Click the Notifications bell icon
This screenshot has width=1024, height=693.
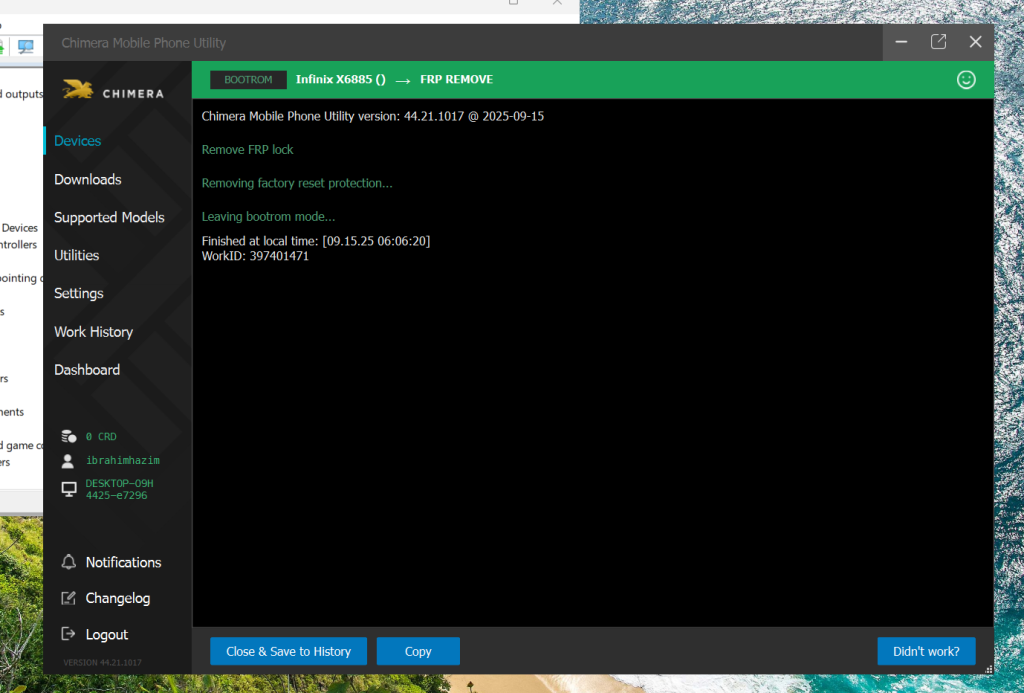tap(69, 562)
